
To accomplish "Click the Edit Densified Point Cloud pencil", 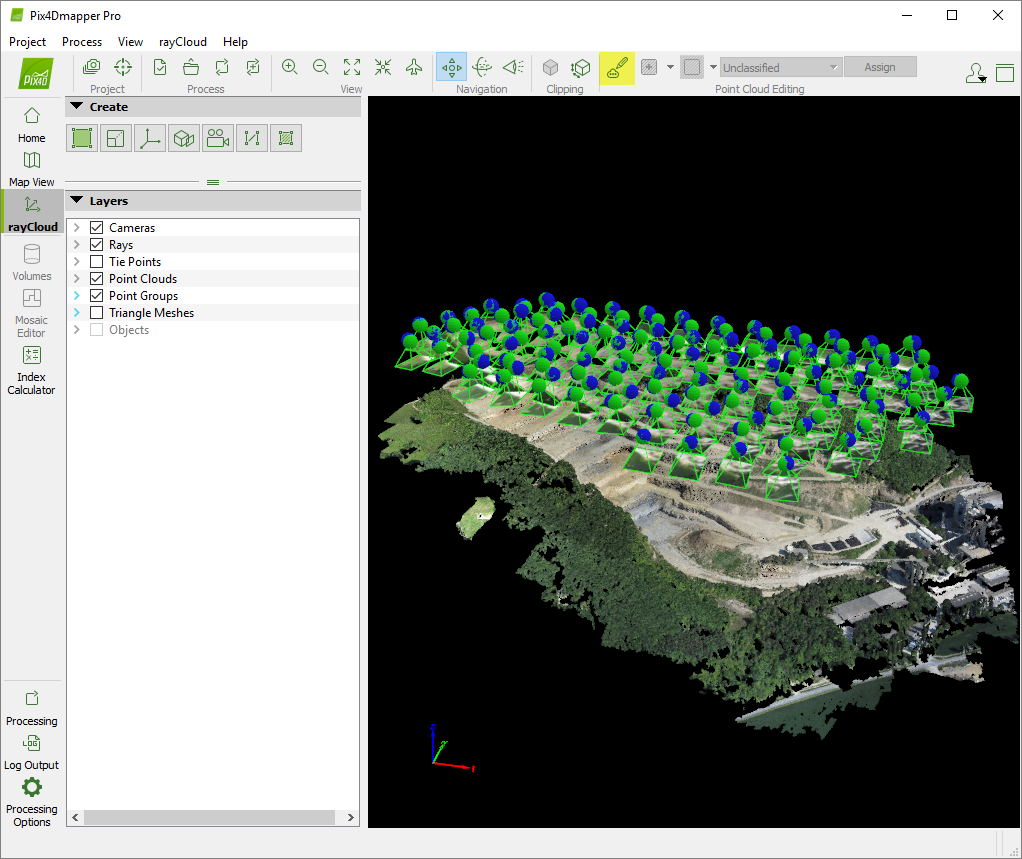I will [617, 66].
